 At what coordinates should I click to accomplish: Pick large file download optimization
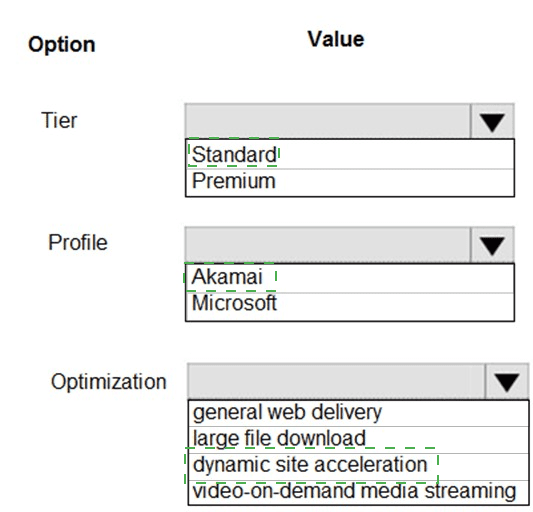(x=359, y=440)
